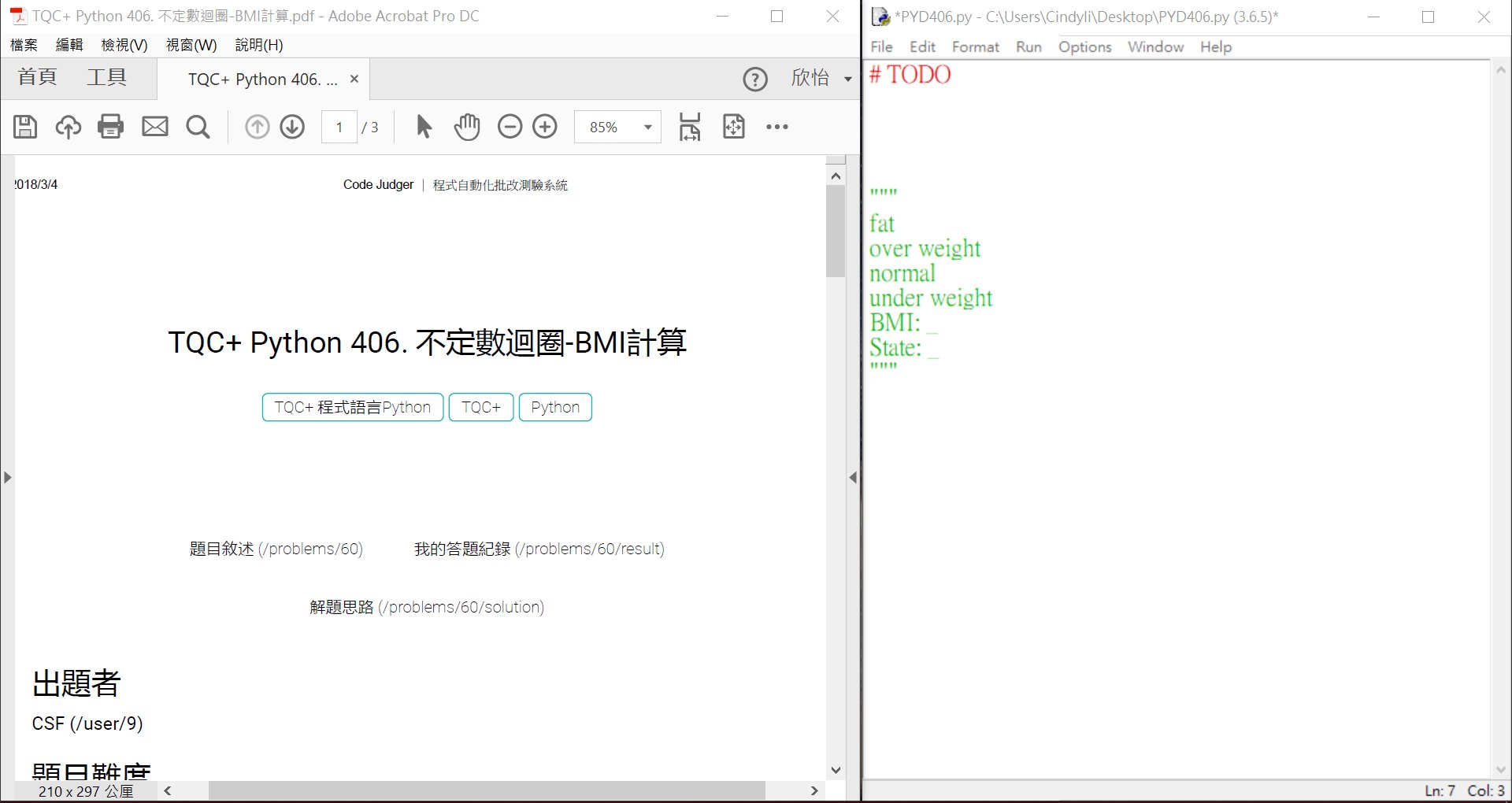1512x803 pixels.
Task: Collapse the right tools pane arrow
Action: point(853,477)
